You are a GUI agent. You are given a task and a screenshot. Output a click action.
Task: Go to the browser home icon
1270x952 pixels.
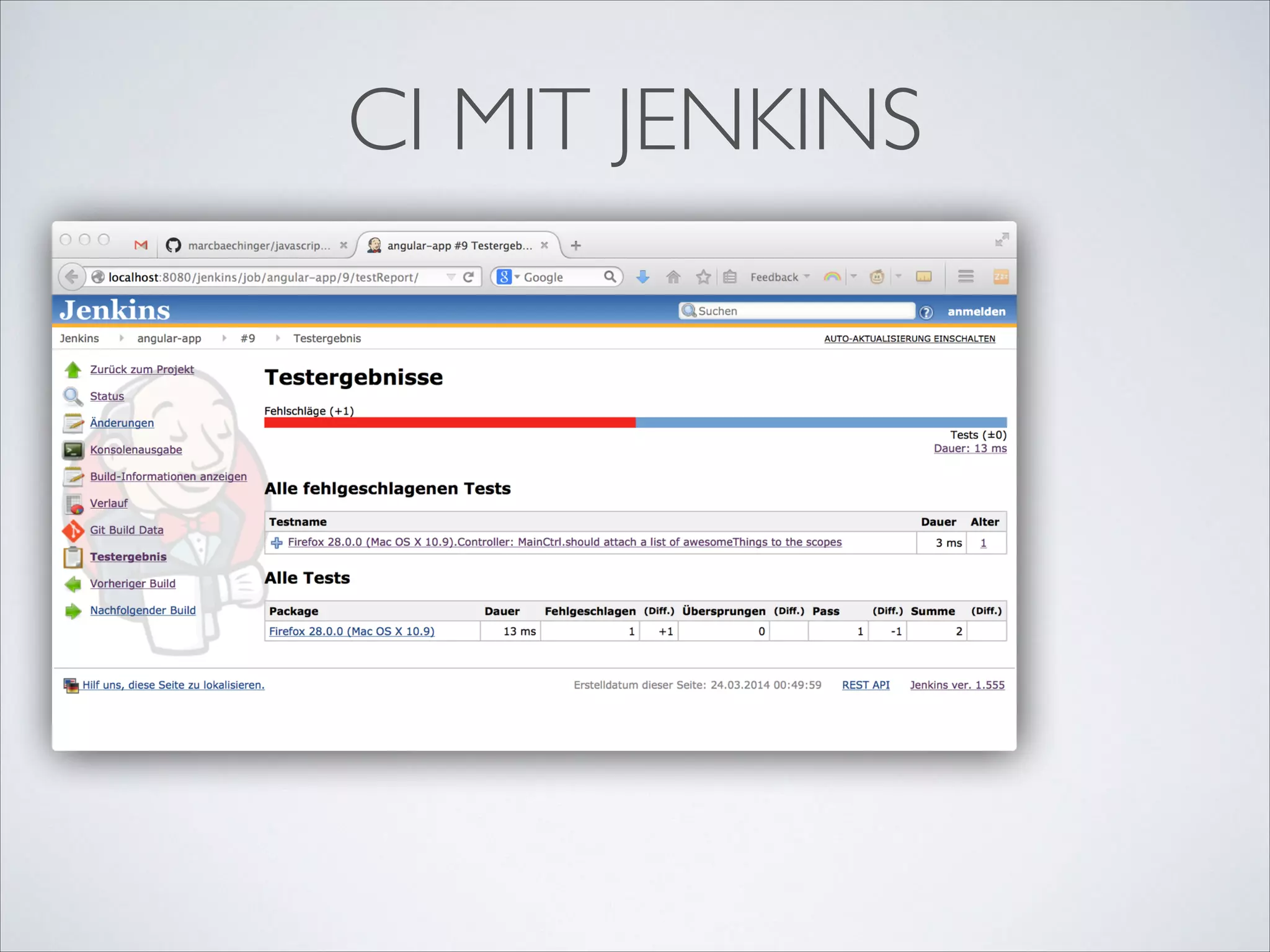[673, 277]
